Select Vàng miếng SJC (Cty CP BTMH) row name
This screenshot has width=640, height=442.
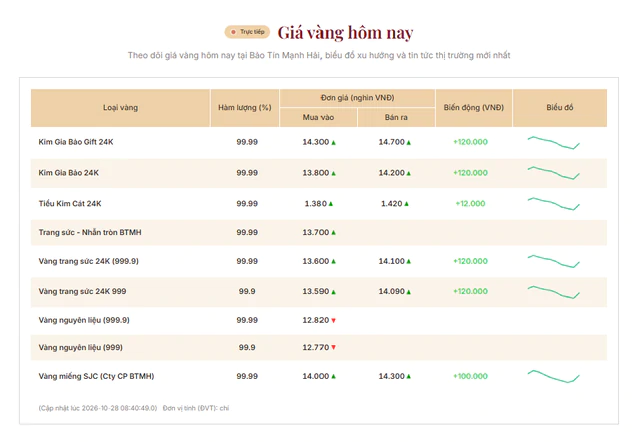(96, 376)
